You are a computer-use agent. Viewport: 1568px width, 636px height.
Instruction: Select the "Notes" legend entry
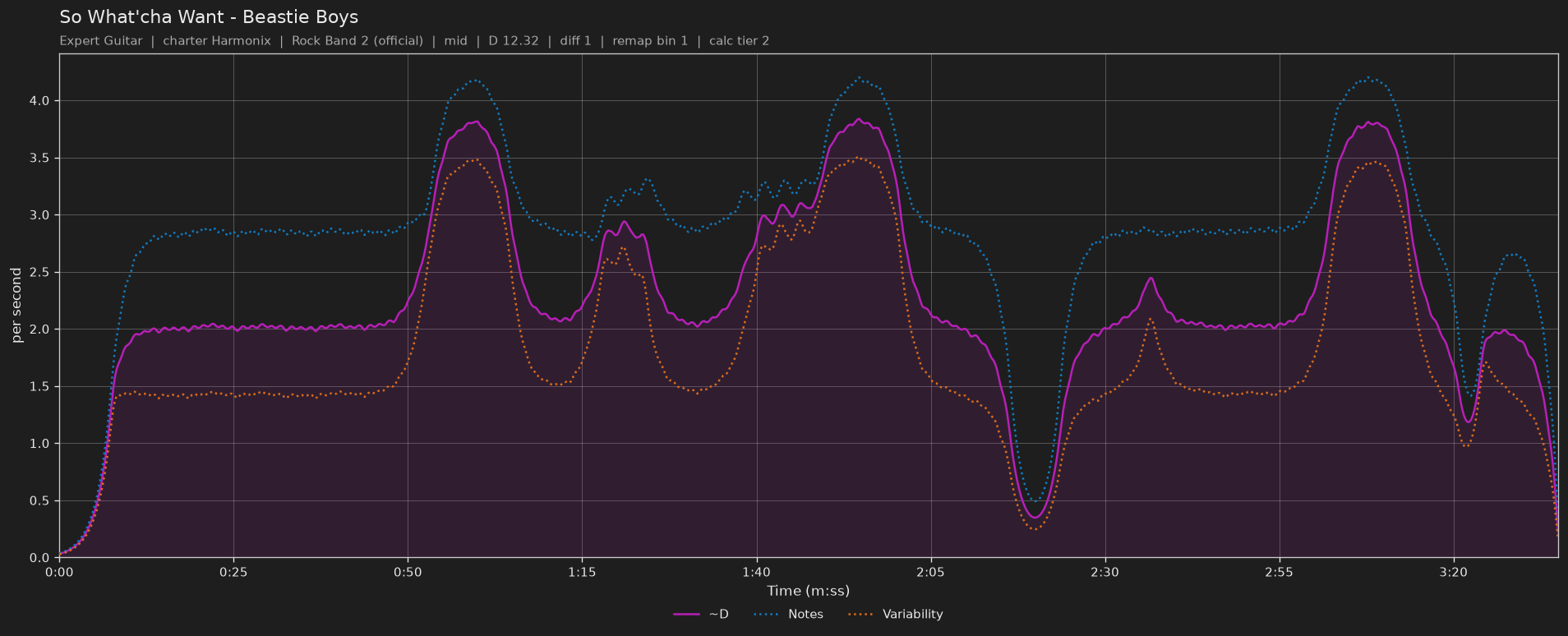[788, 615]
